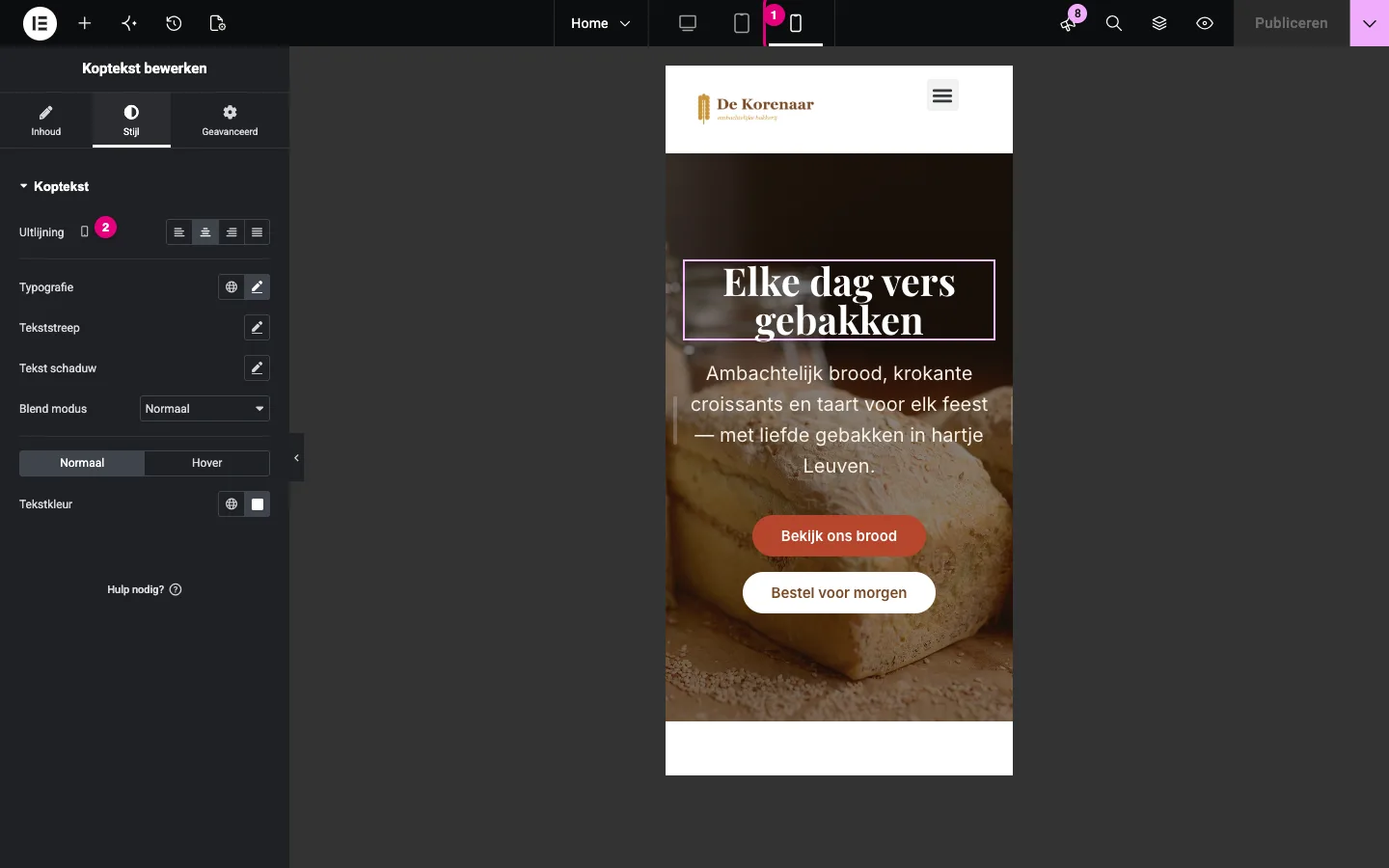The height and width of the screenshot is (868, 1389).
Task: Align heading text center
Action: point(205,232)
